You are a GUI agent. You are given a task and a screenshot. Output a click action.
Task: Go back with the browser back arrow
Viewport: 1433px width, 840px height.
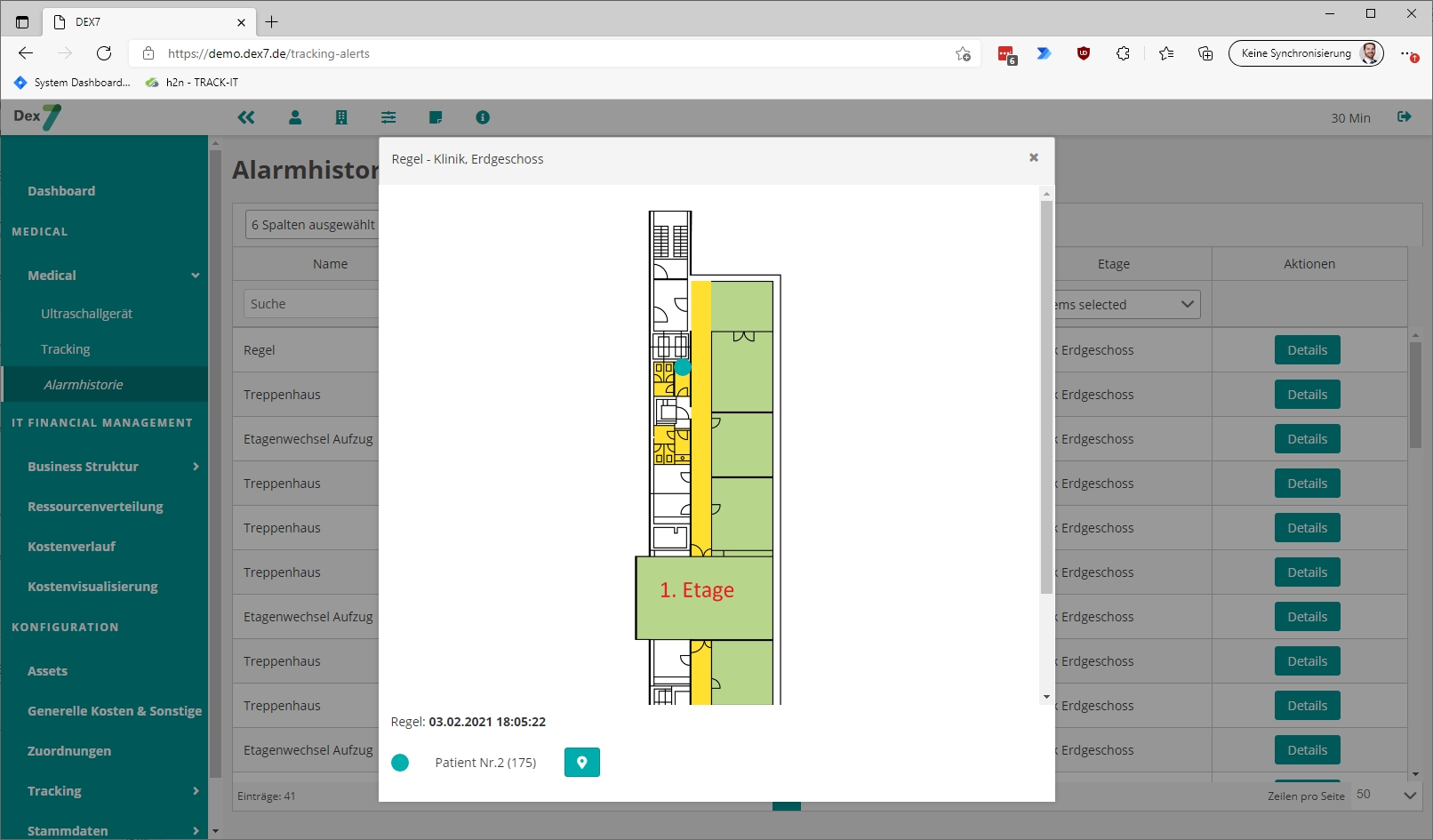point(26,53)
